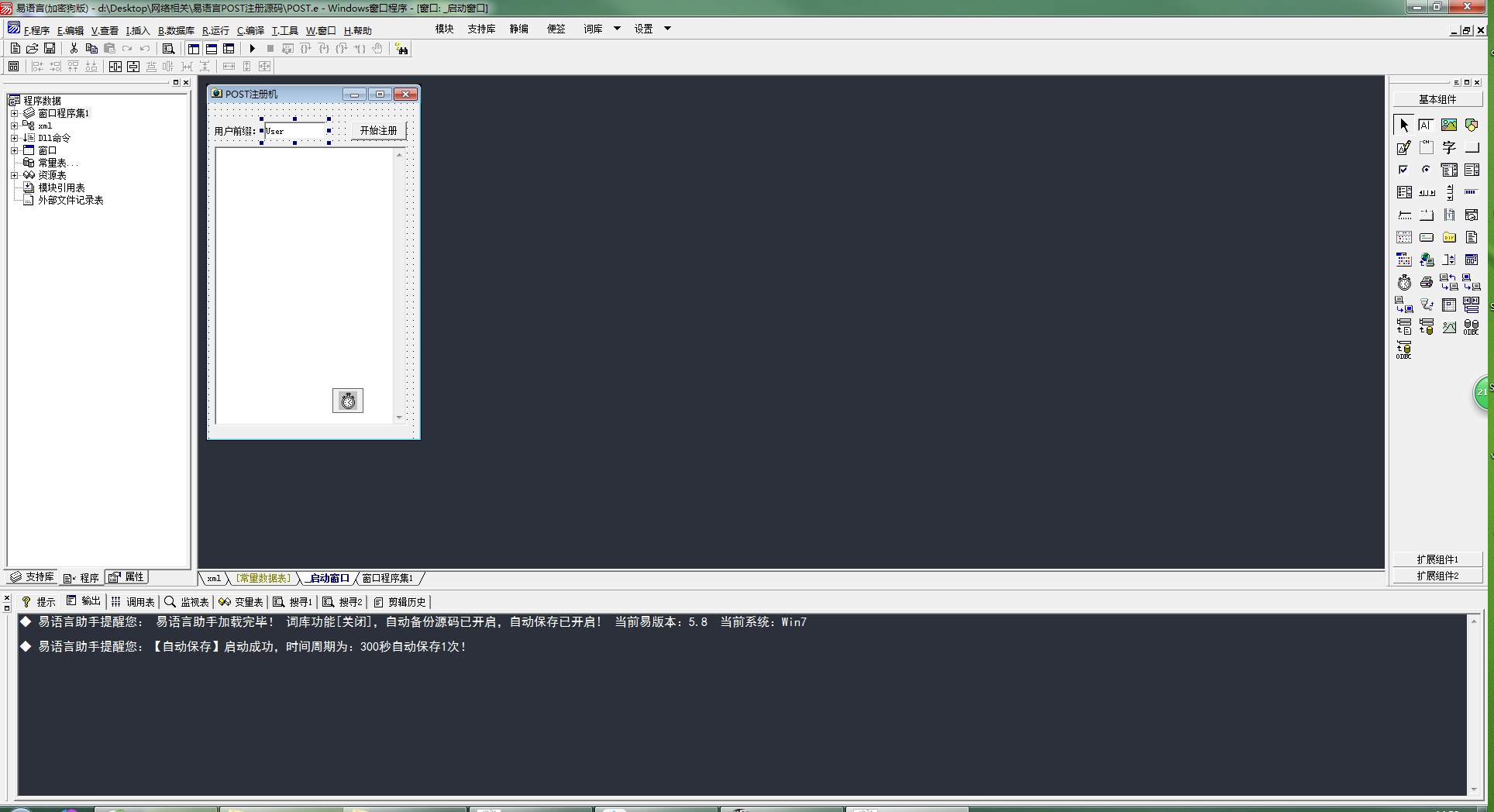1494x812 pixels.
Task: Click the Cut scissors toolbar icon
Action: (x=74, y=49)
